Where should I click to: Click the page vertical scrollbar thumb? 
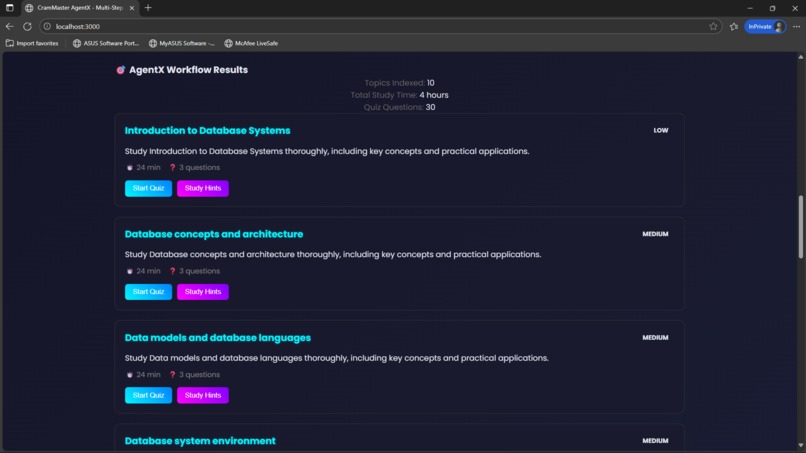(801, 227)
